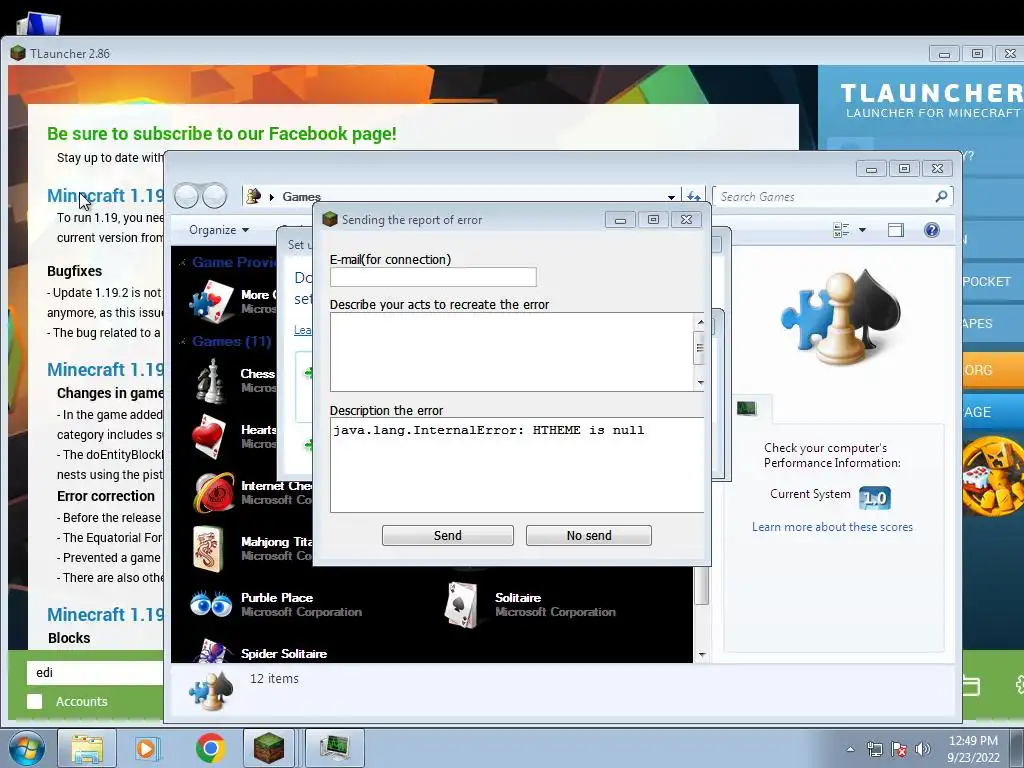Click the Be sure to subscribe Facebook heading
Screen dimensions: 1024x768
221,134
